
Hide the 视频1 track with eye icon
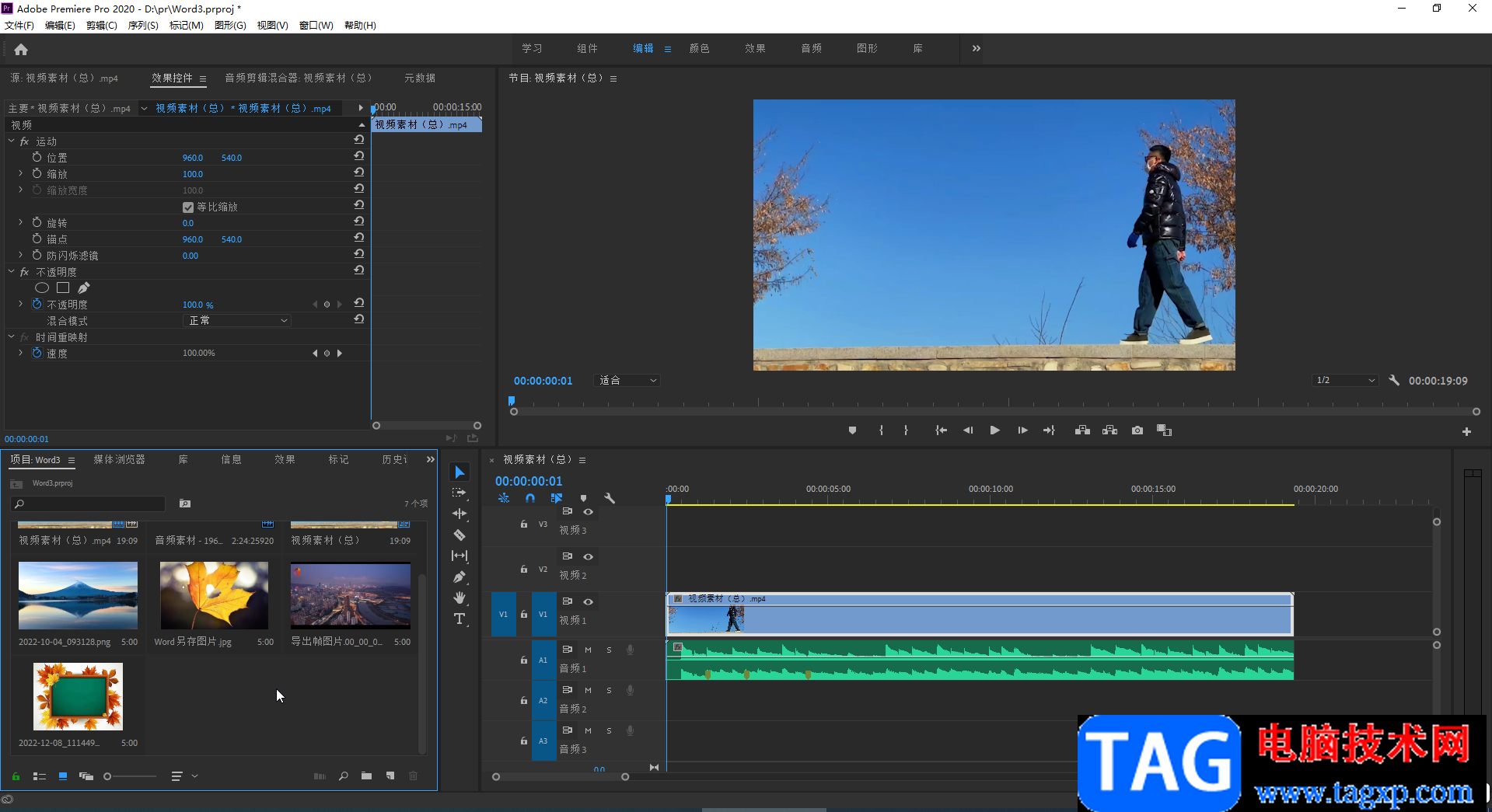pyautogui.click(x=589, y=601)
